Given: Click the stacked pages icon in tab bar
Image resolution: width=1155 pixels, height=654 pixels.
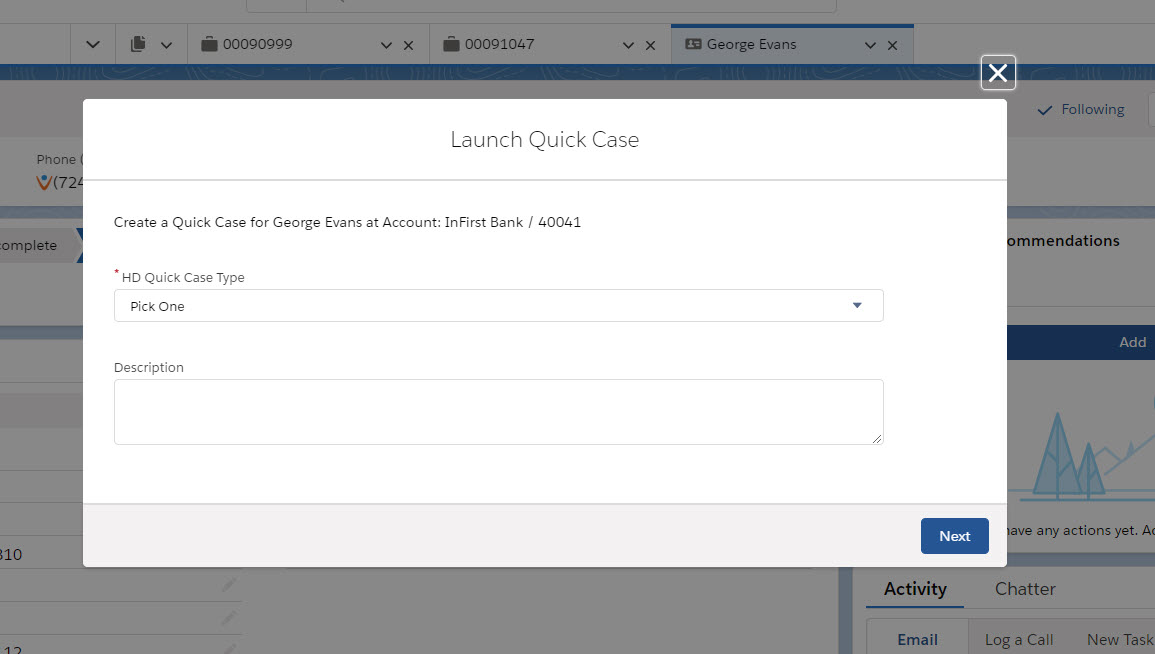Looking at the screenshot, I should click(x=139, y=45).
